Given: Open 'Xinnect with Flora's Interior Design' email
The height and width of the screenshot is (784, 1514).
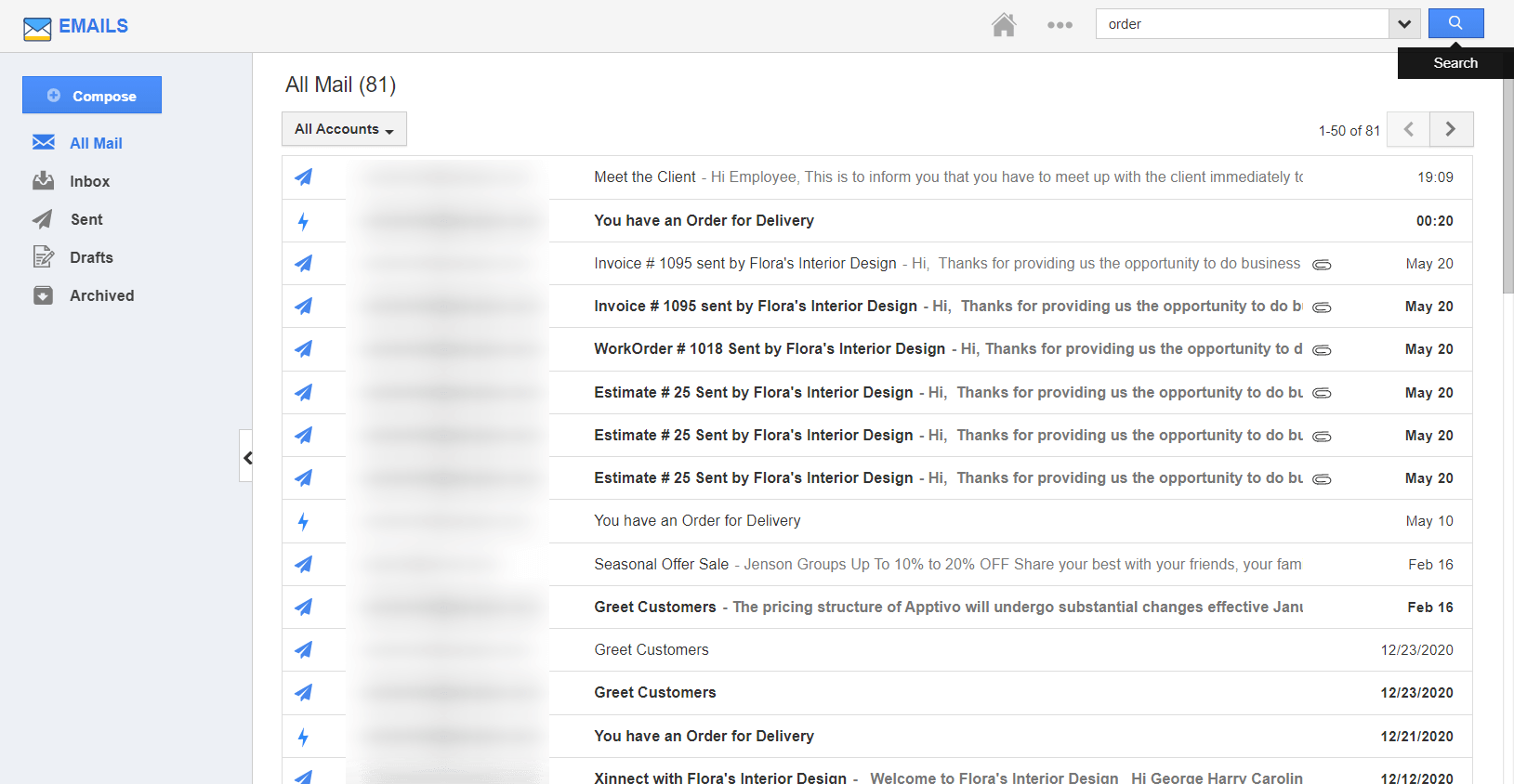Looking at the screenshot, I should (x=876, y=773).
